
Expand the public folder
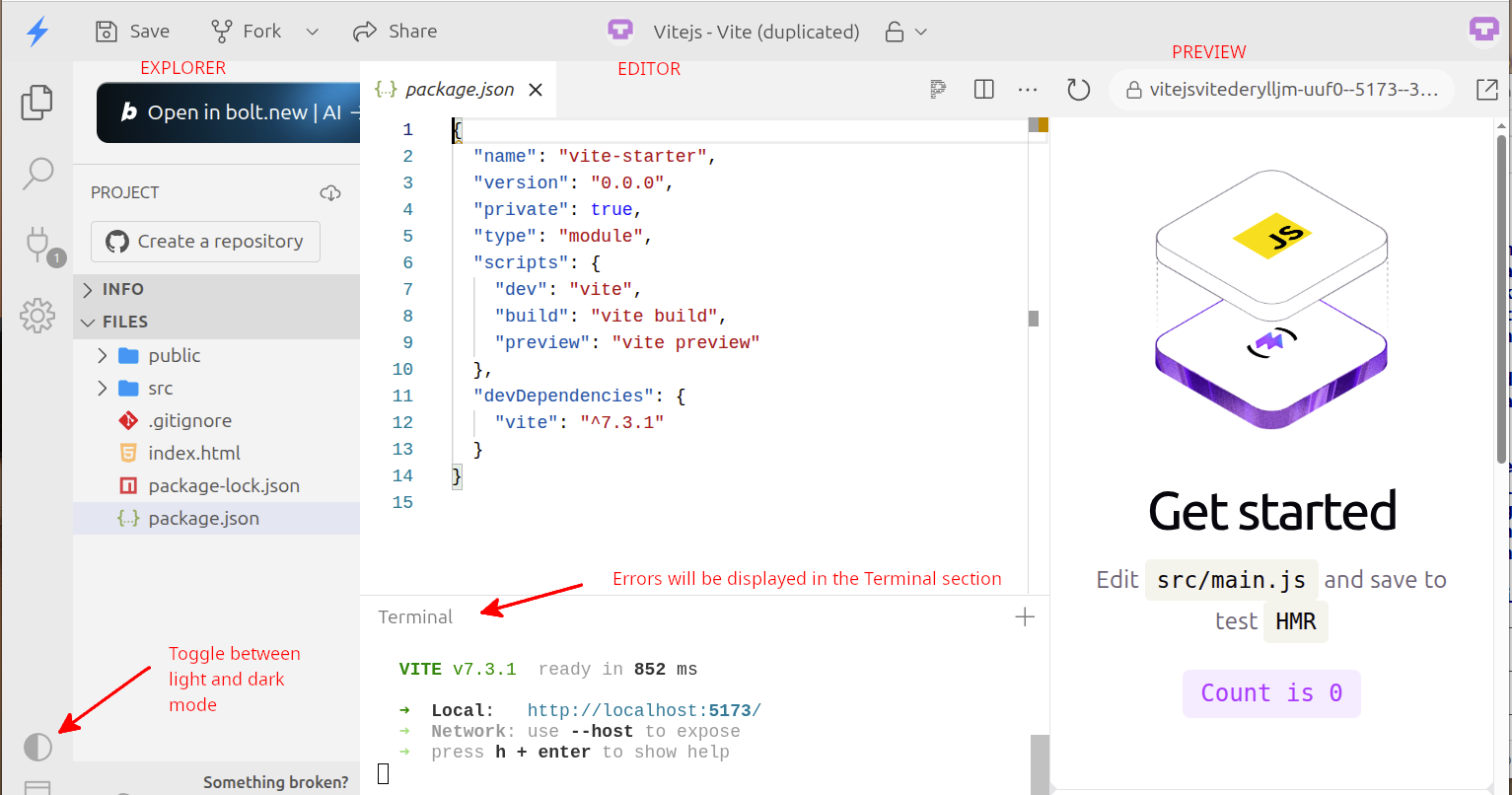[x=103, y=355]
